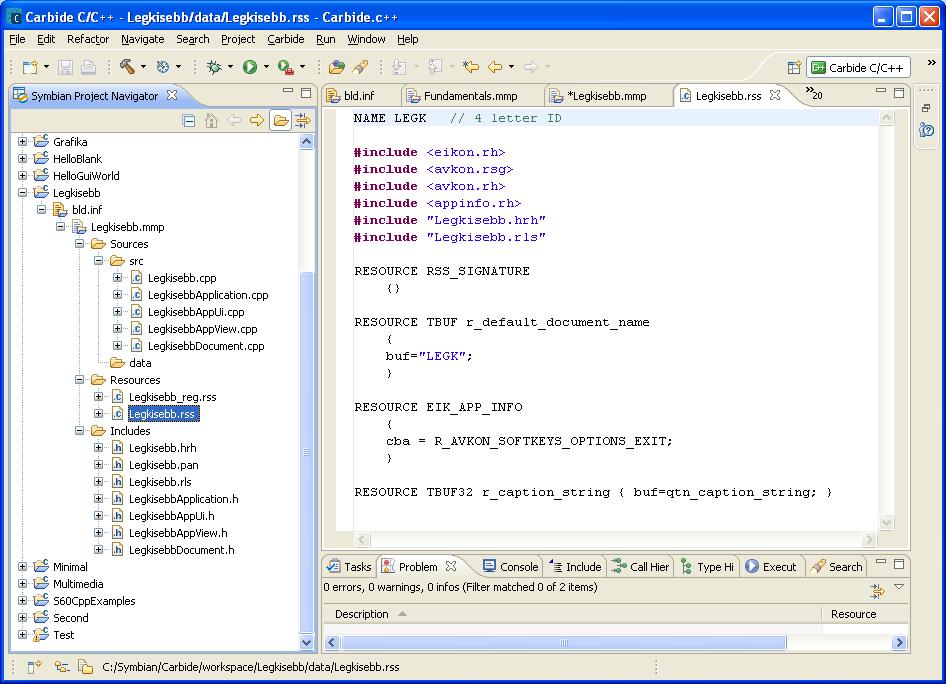Close the Legkisebb.rss editor tab

pyautogui.click(x=775, y=95)
